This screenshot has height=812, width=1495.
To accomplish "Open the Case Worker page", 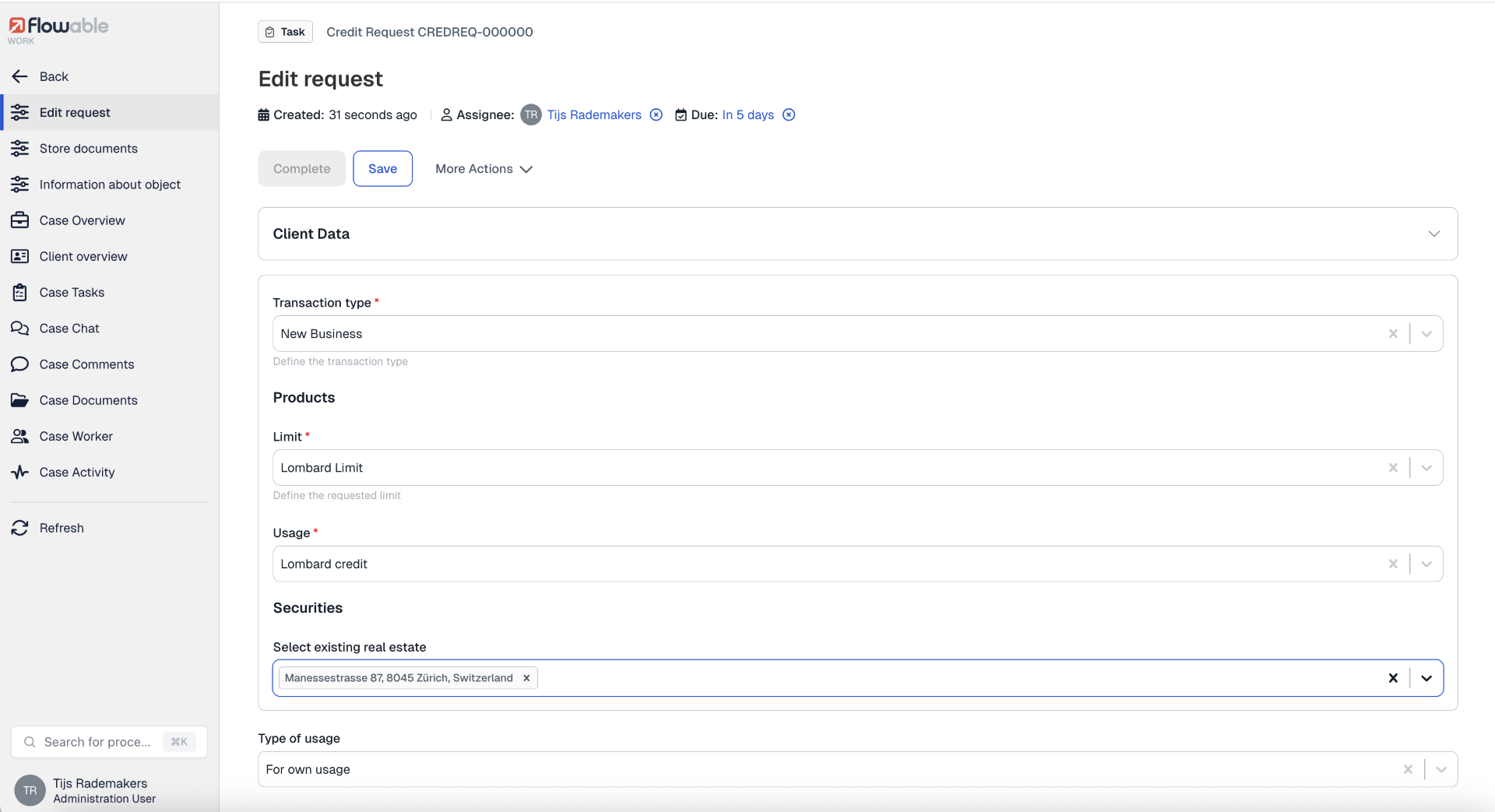I will [110, 436].
